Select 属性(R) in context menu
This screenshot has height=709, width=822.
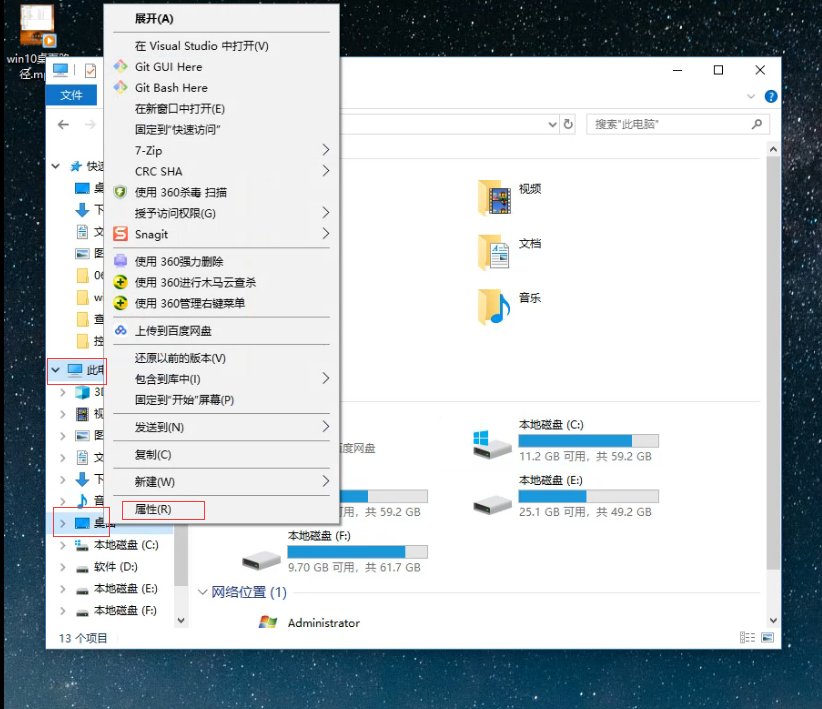point(153,509)
